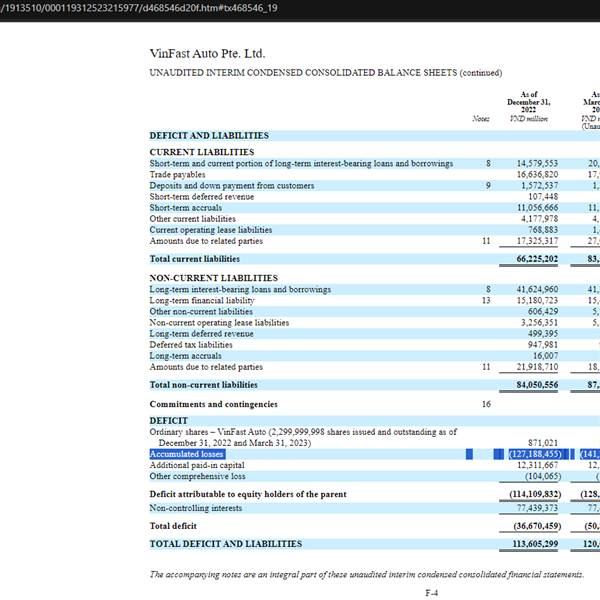This screenshot has height=600, width=600.
Task: Click the Deposits and down payment from customers label
Action: pos(232,186)
